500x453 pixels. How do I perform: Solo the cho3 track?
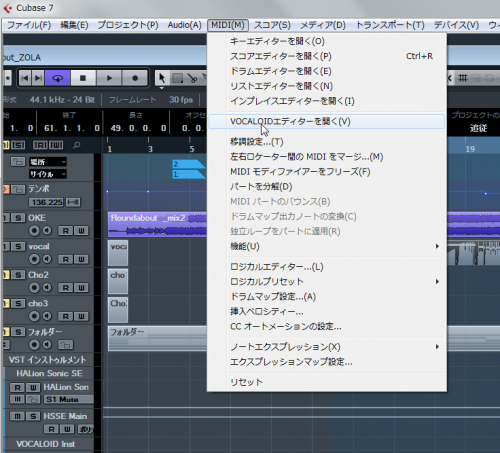tap(18, 303)
